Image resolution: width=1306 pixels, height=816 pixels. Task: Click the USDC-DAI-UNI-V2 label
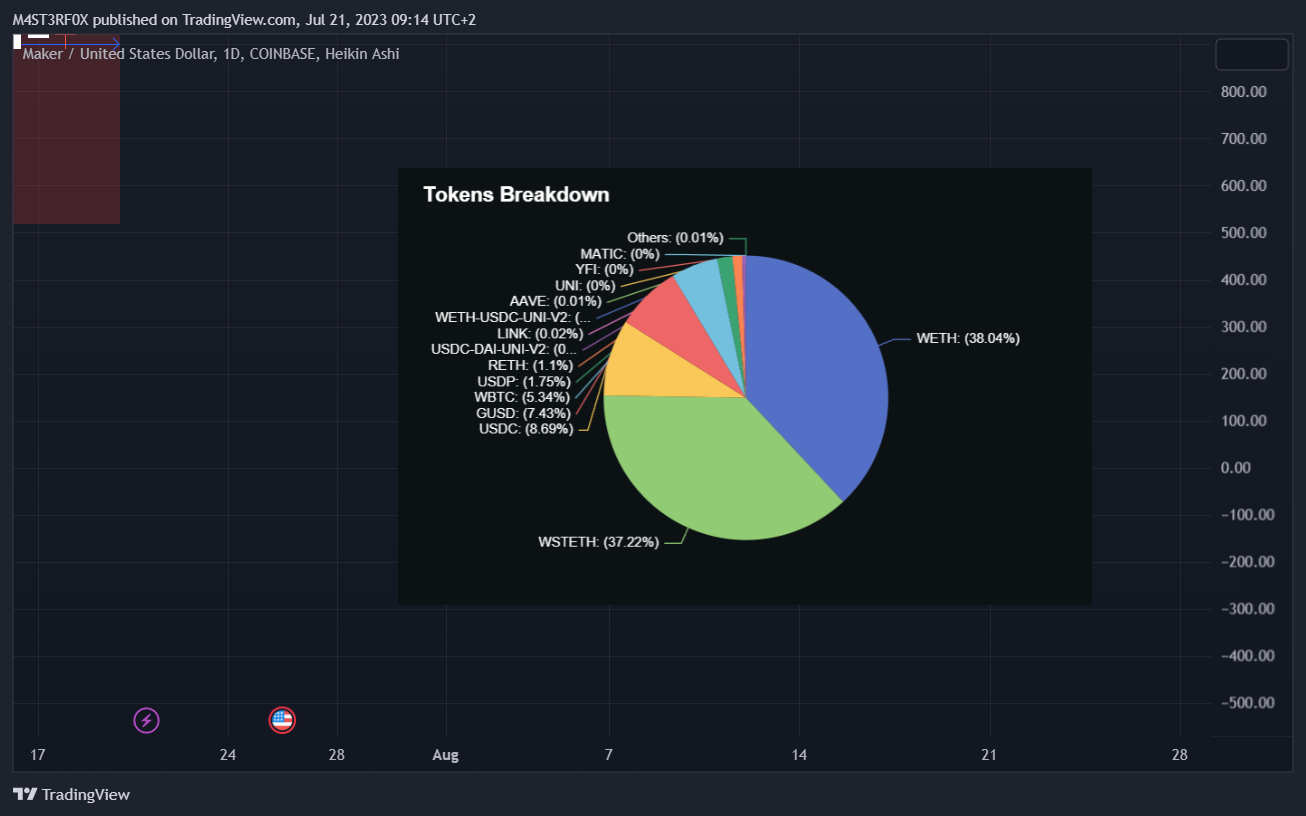click(x=504, y=349)
